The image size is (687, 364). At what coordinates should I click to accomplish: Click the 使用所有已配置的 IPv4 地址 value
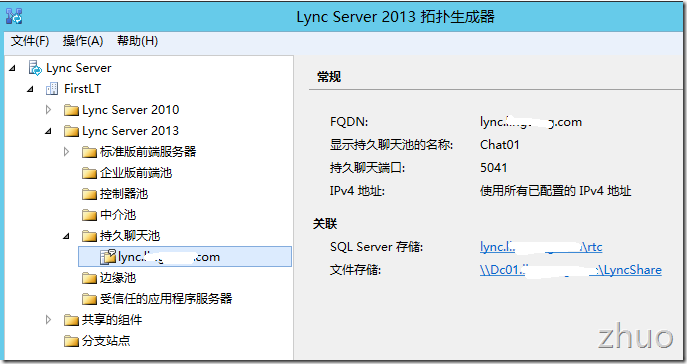[x=556, y=191]
